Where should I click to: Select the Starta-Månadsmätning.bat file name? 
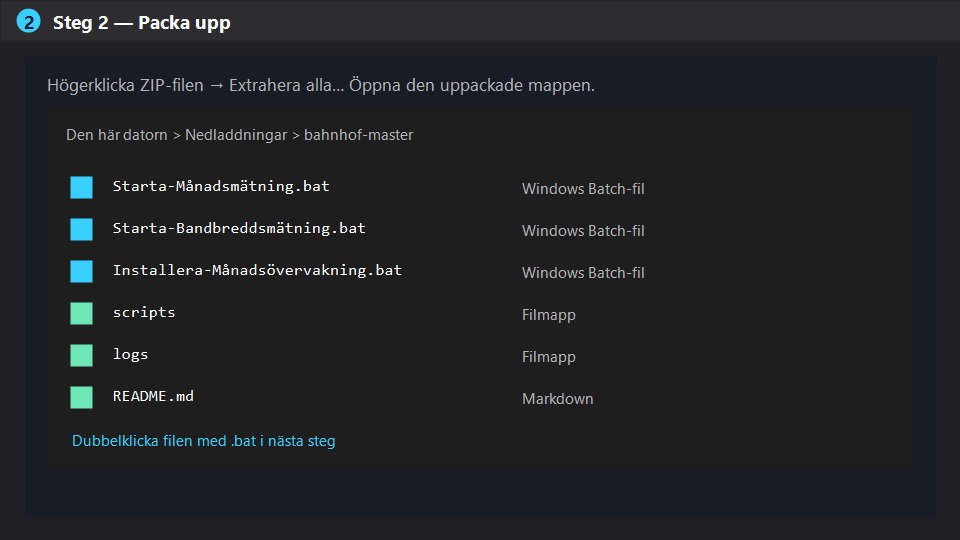[x=221, y=186]
